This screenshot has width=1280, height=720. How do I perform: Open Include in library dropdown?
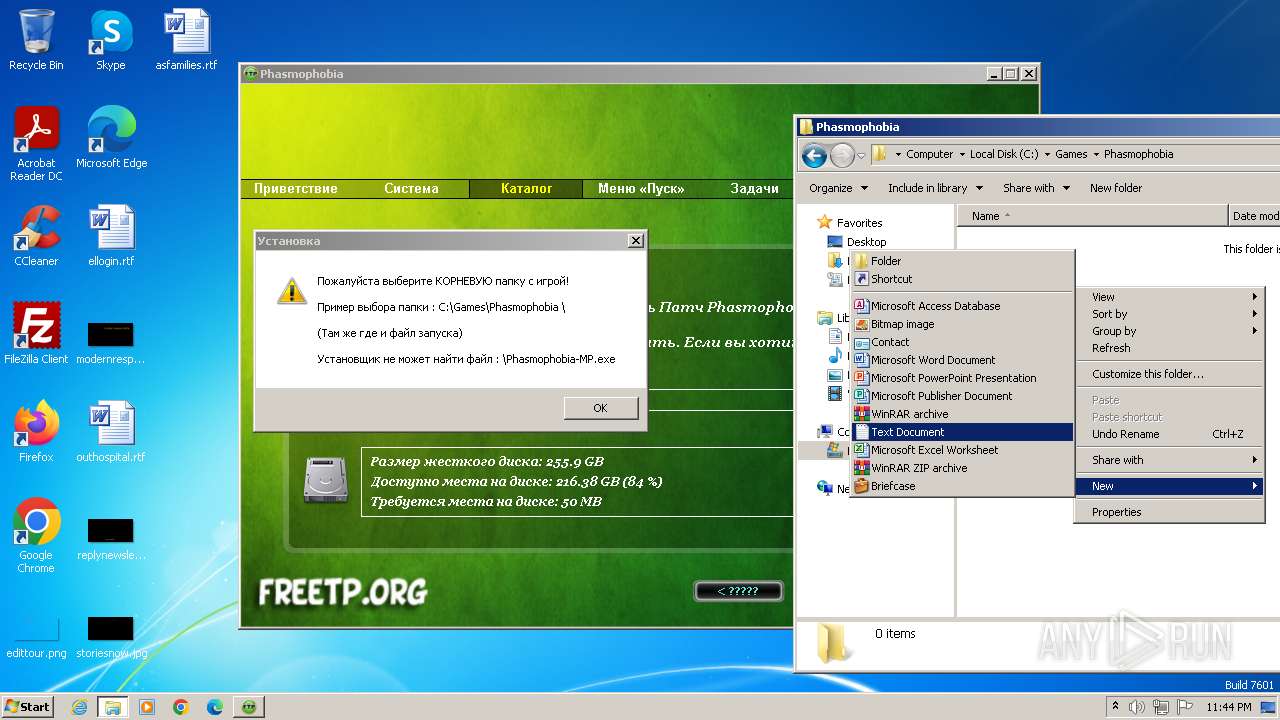coord(935,188)
